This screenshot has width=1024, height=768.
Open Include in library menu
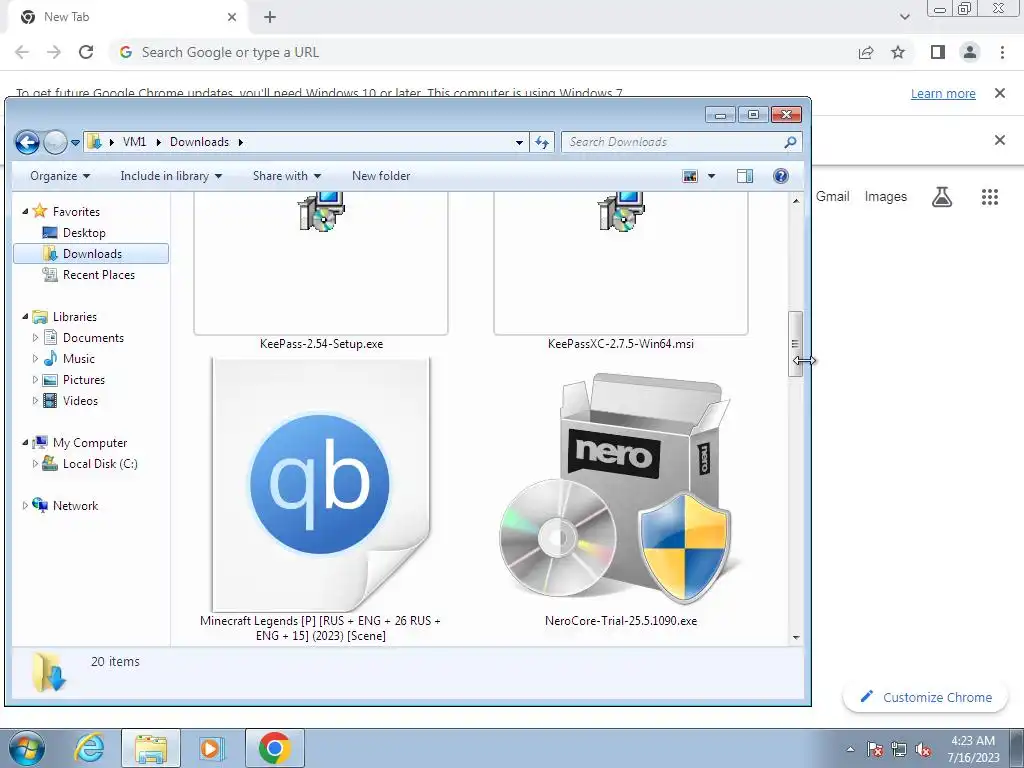pos(171,176)
